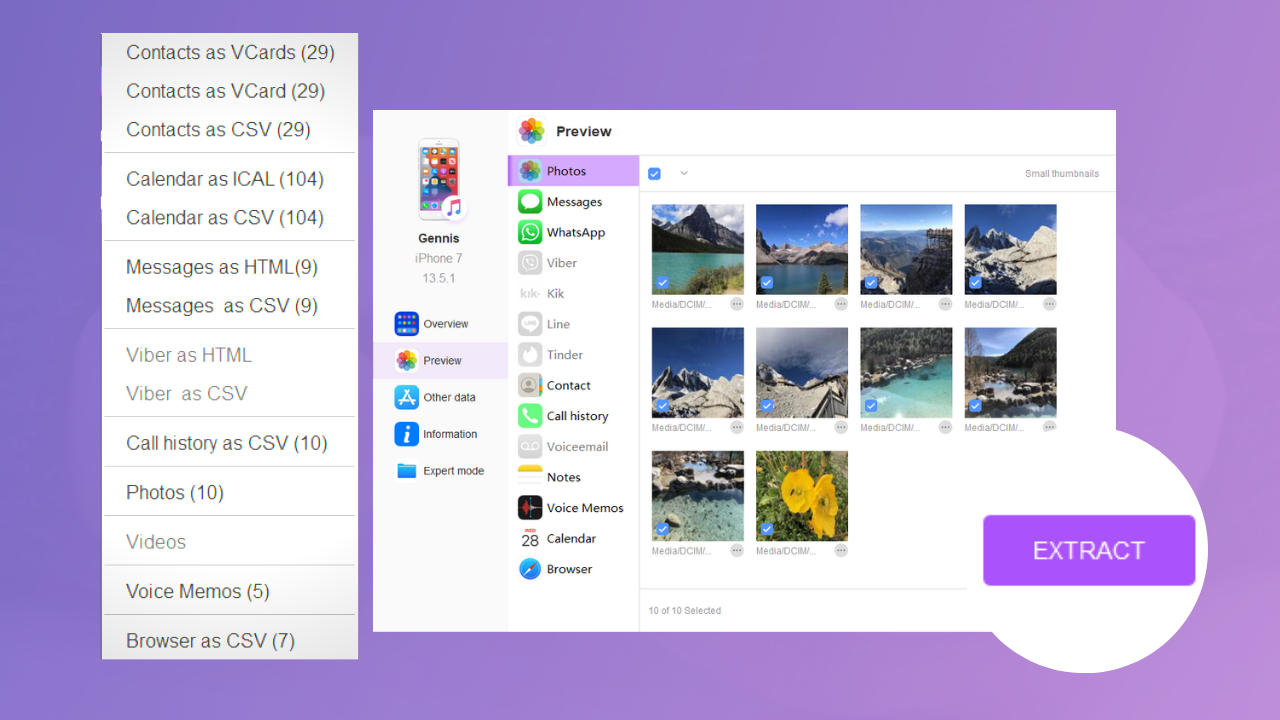Viewport: 1280px width, 720px height.
Task: Open the Small thumbnails view selector
Action: [x=1061, y=174]
